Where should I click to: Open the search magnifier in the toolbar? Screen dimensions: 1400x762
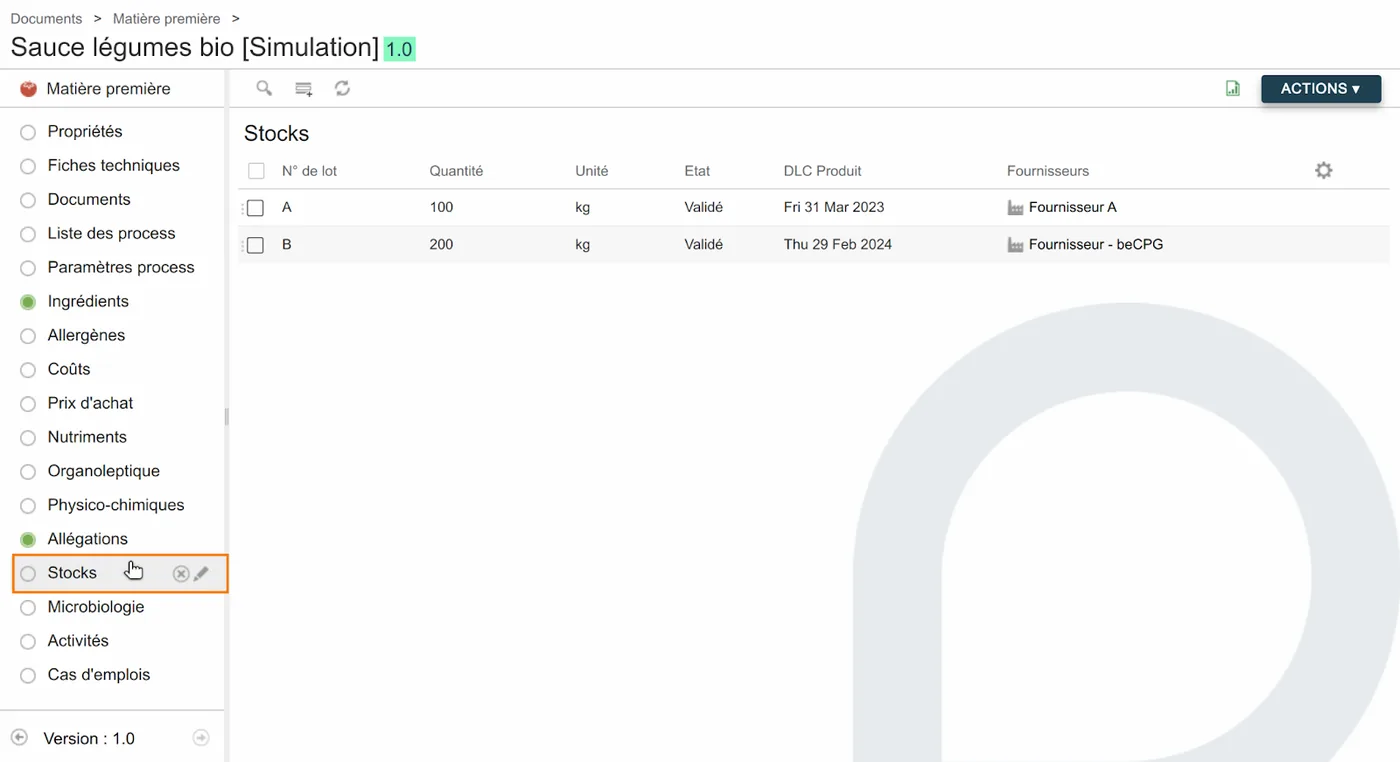(264, 88)
